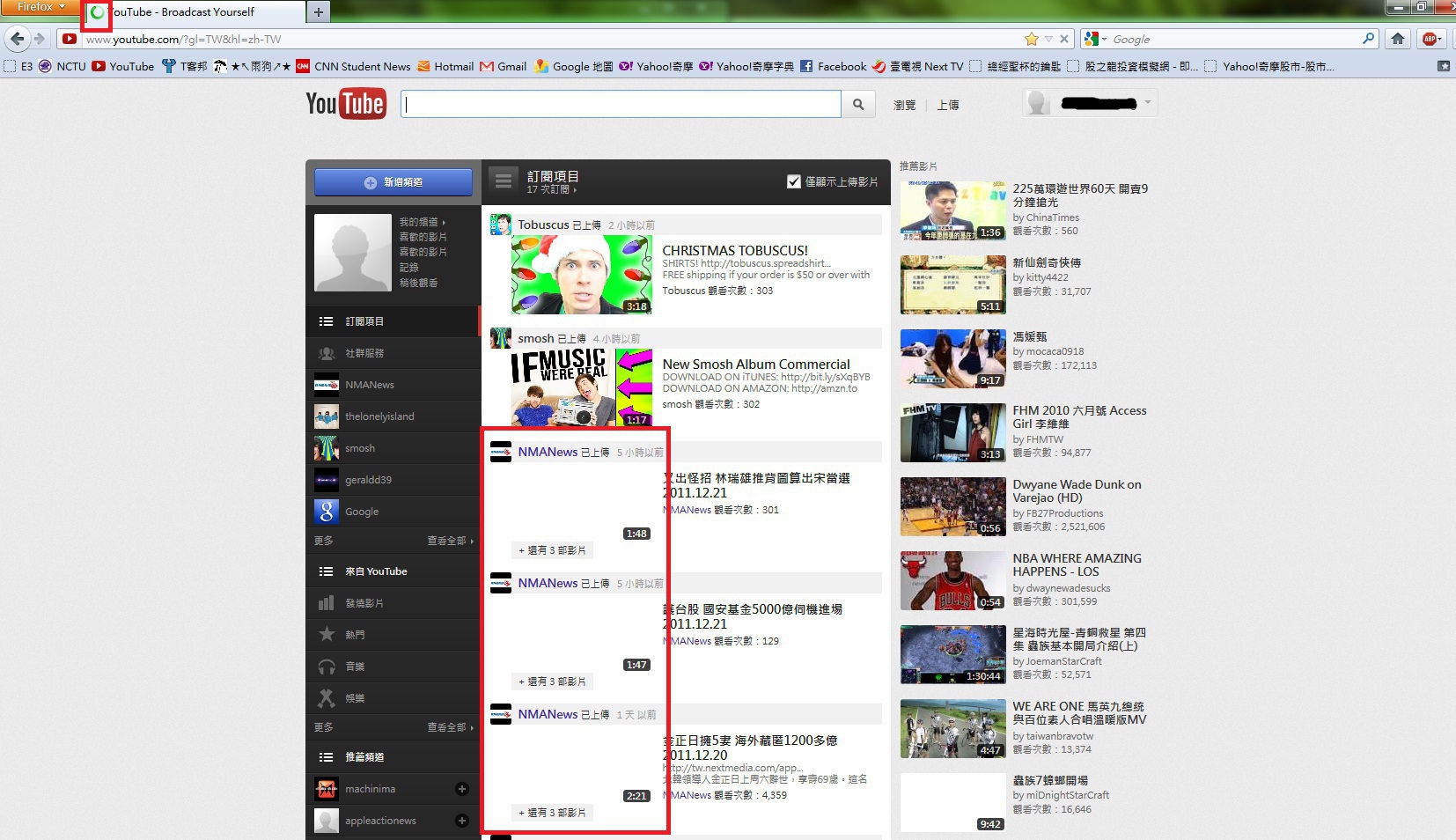Screen dimensions: 1456x840
Task: Open thelonelyisland channel in sidebar
Action: 393,416
